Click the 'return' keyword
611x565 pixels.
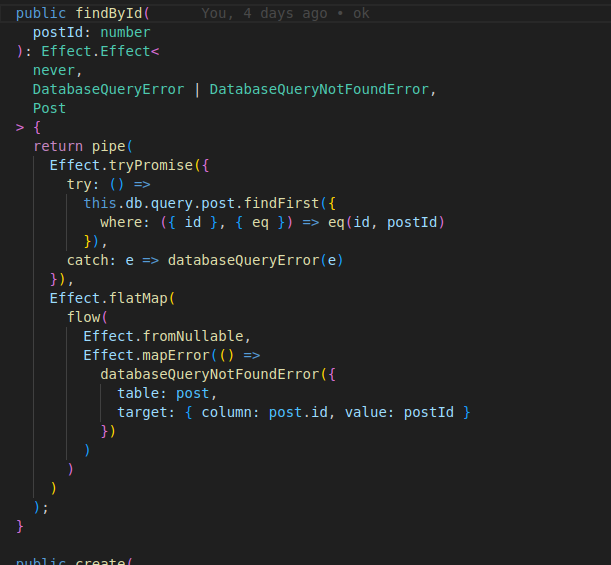pyautogui.click(x=58, y=147)
